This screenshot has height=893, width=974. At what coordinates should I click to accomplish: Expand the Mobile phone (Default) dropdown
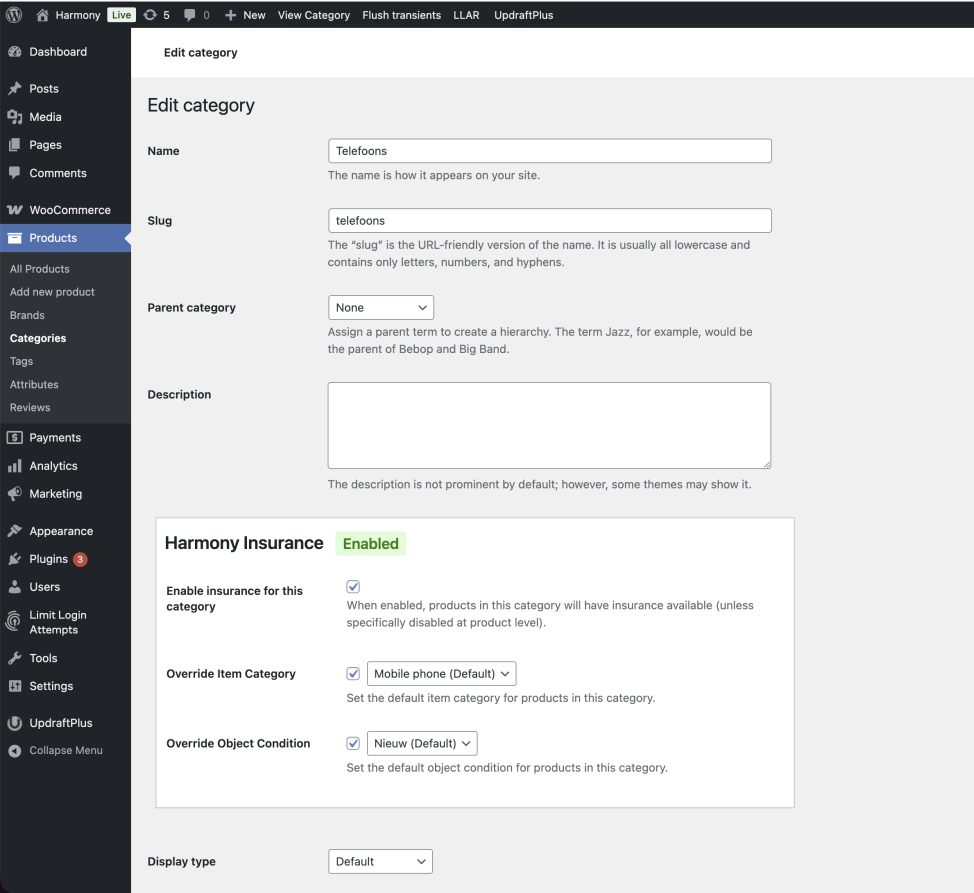[441, 674]
